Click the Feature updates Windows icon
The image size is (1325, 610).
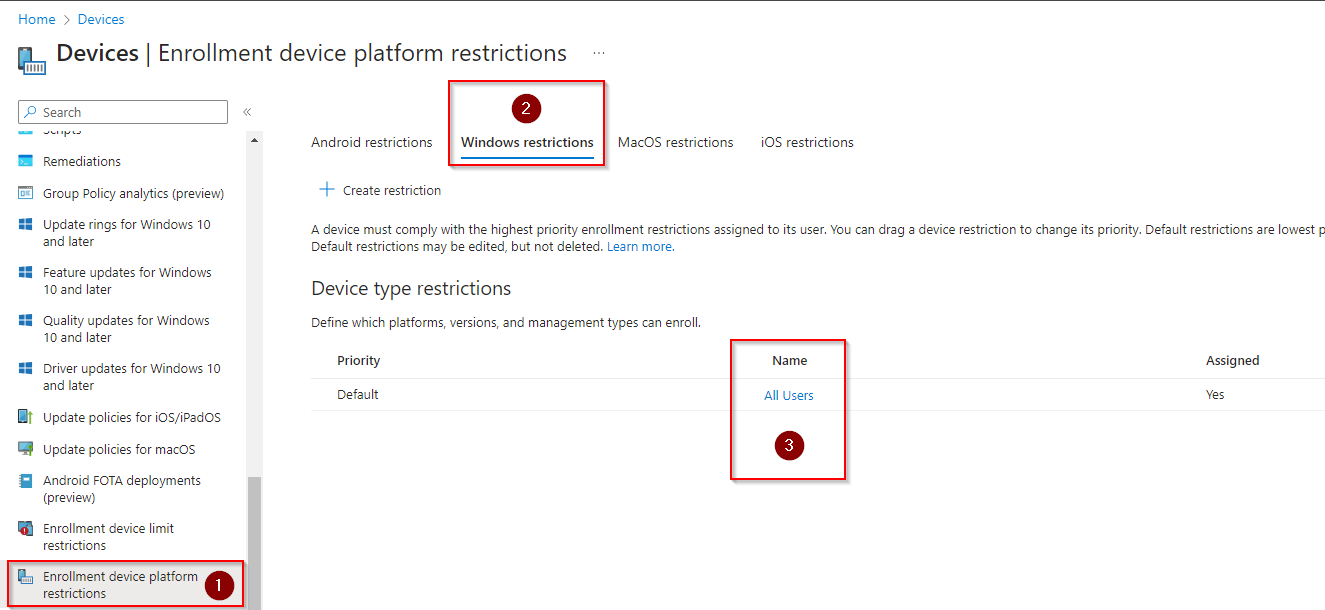coord(26,273)
